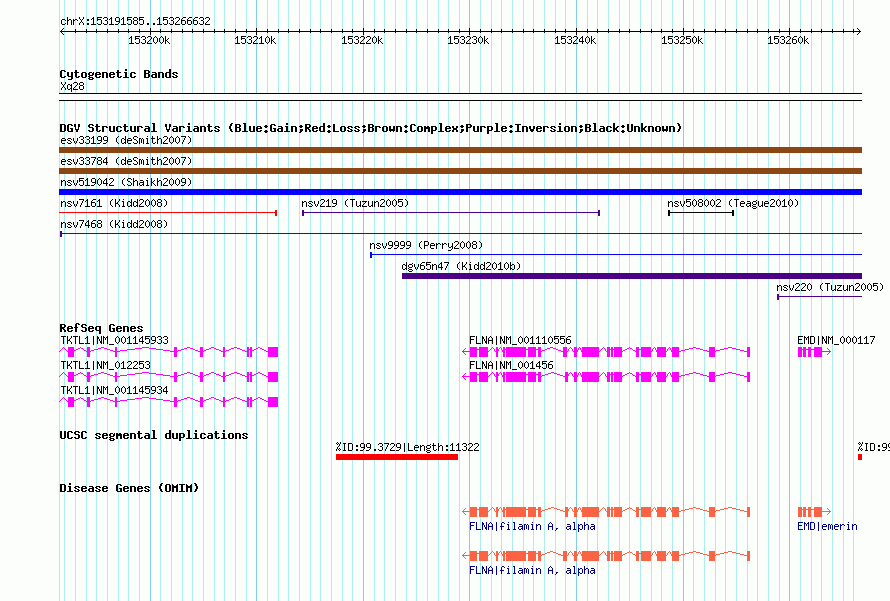Click the 153250k ruler tick label

point(682,40)
